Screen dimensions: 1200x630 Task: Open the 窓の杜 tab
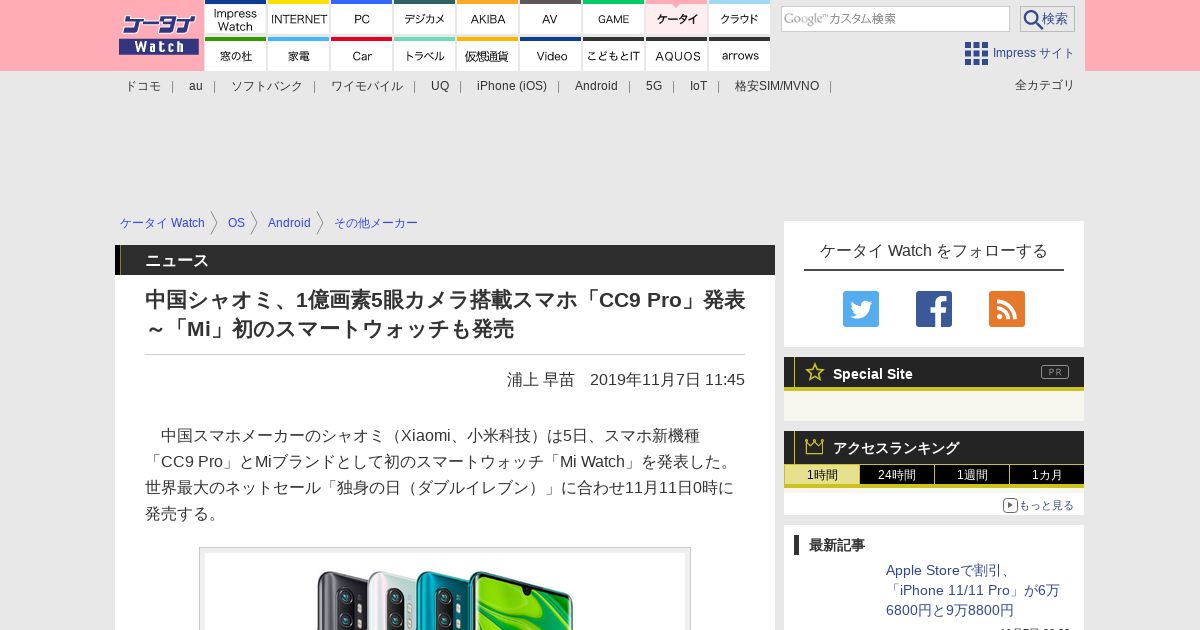pyautogui.click(x=236, y=54)
